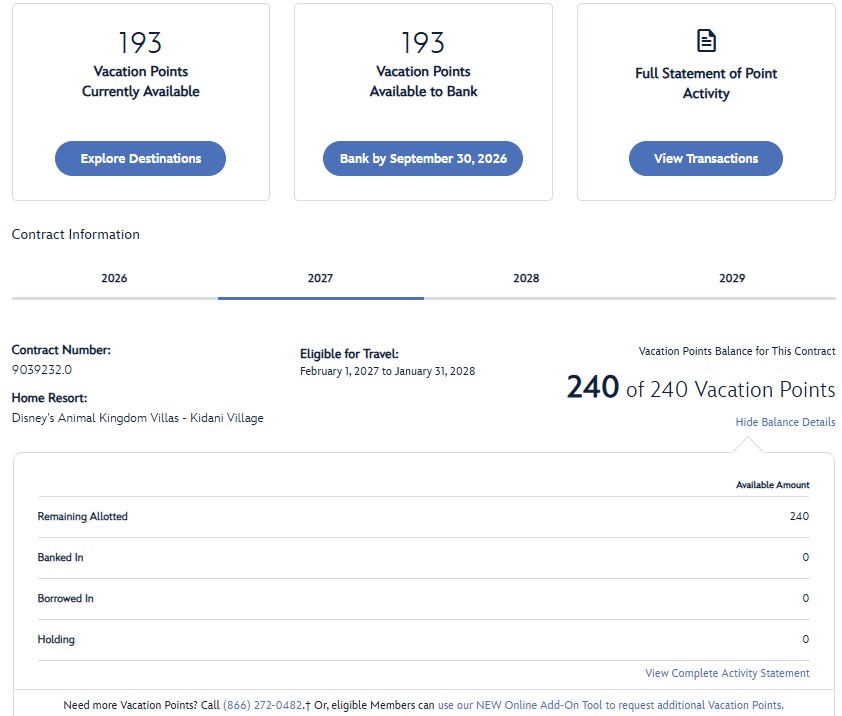Go to the 2029 tab

click(x=731, y=278)
